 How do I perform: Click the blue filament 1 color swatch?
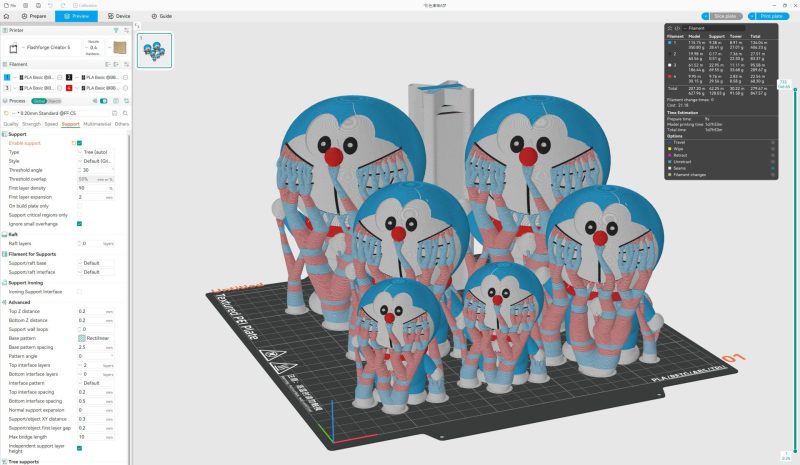coord(7,77)
